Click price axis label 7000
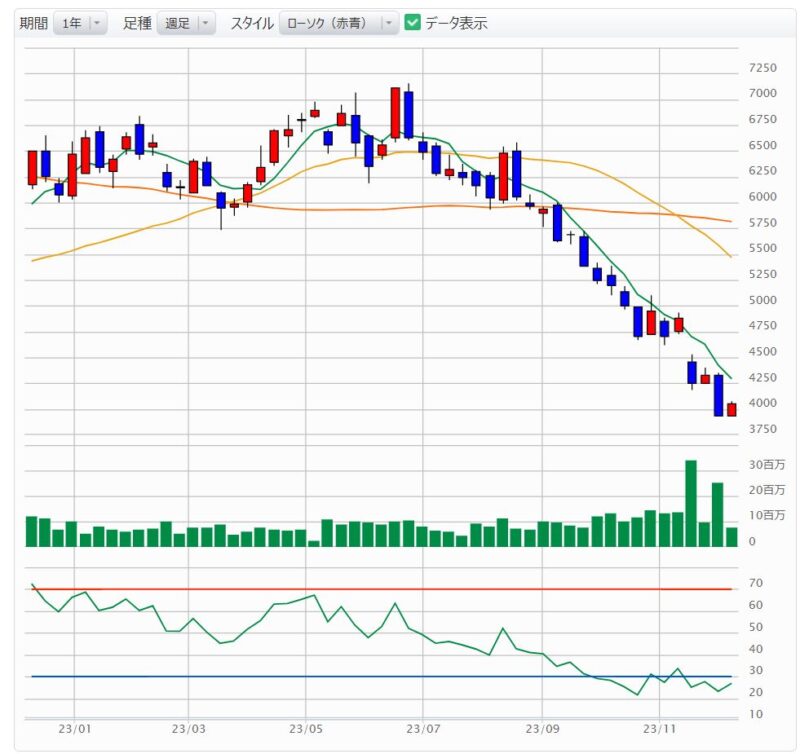 point(762,93)
